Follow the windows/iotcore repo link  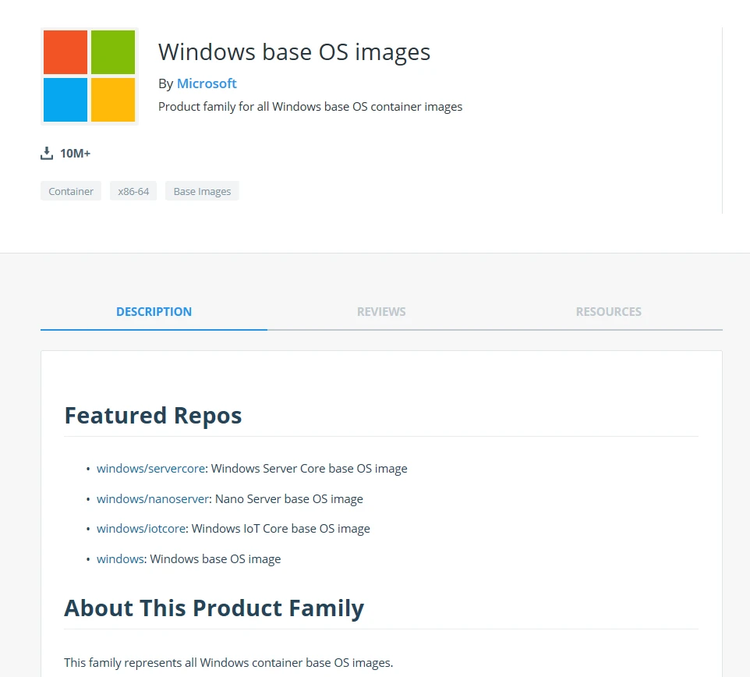tap(141, 528)
